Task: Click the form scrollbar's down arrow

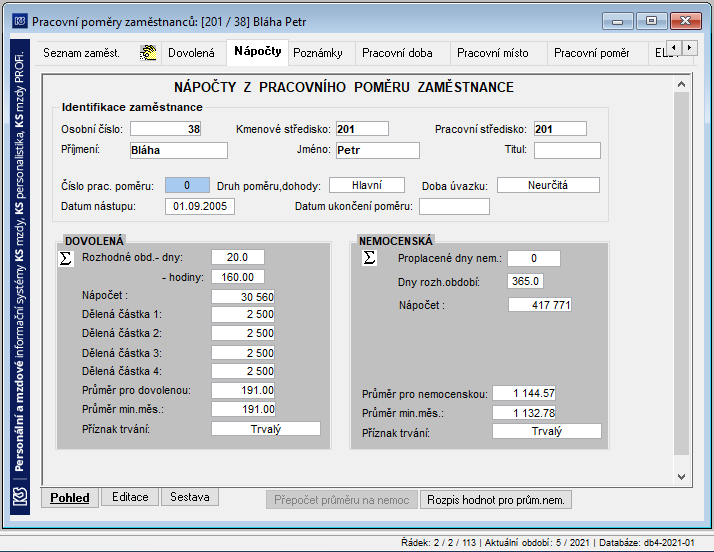Action: 681,476
